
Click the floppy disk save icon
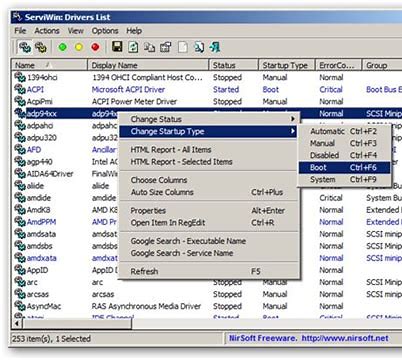(117, 47)
